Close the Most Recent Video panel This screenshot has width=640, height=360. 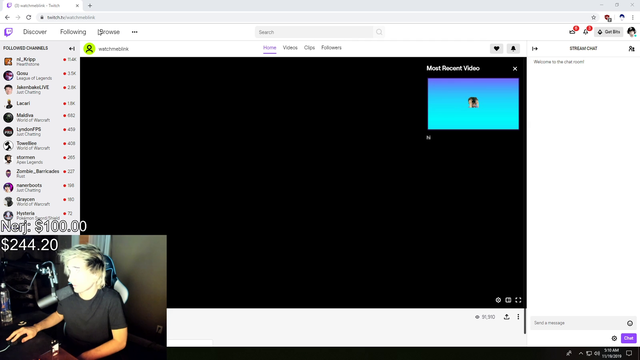coord(515,69)
